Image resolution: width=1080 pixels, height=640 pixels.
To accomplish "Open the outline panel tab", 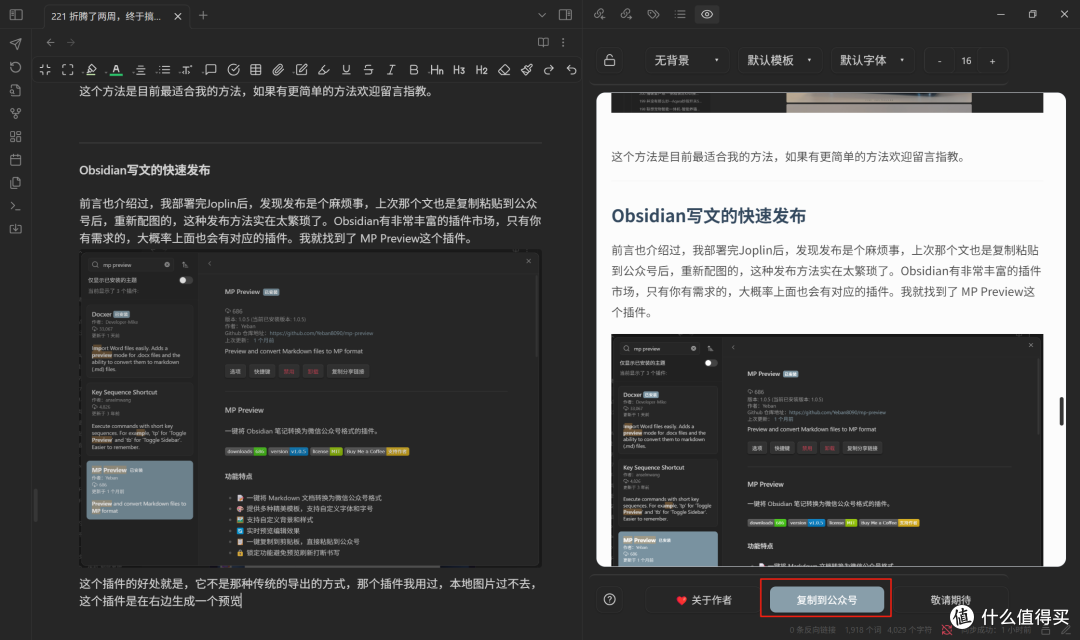I will 680,14.
